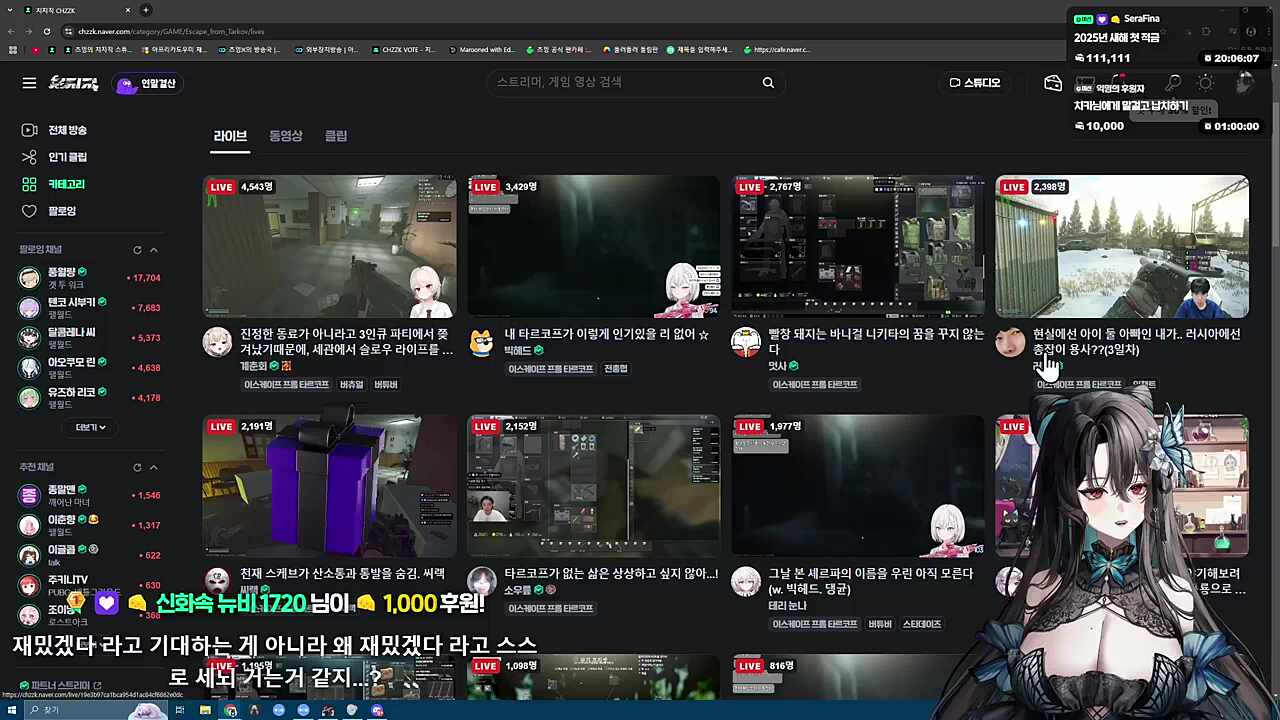The height and width of the screenshot is (720, 1280).
Task: Open a new browser tab
Action: (146, 10)
